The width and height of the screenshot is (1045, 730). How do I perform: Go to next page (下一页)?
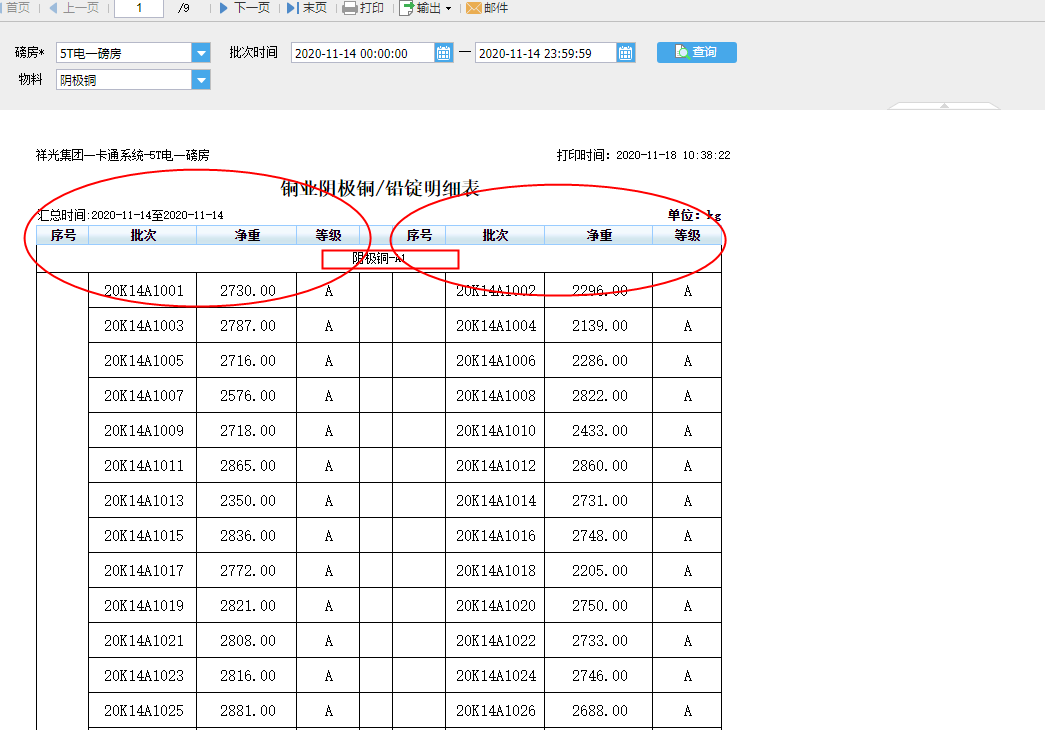tap(244, 8)
